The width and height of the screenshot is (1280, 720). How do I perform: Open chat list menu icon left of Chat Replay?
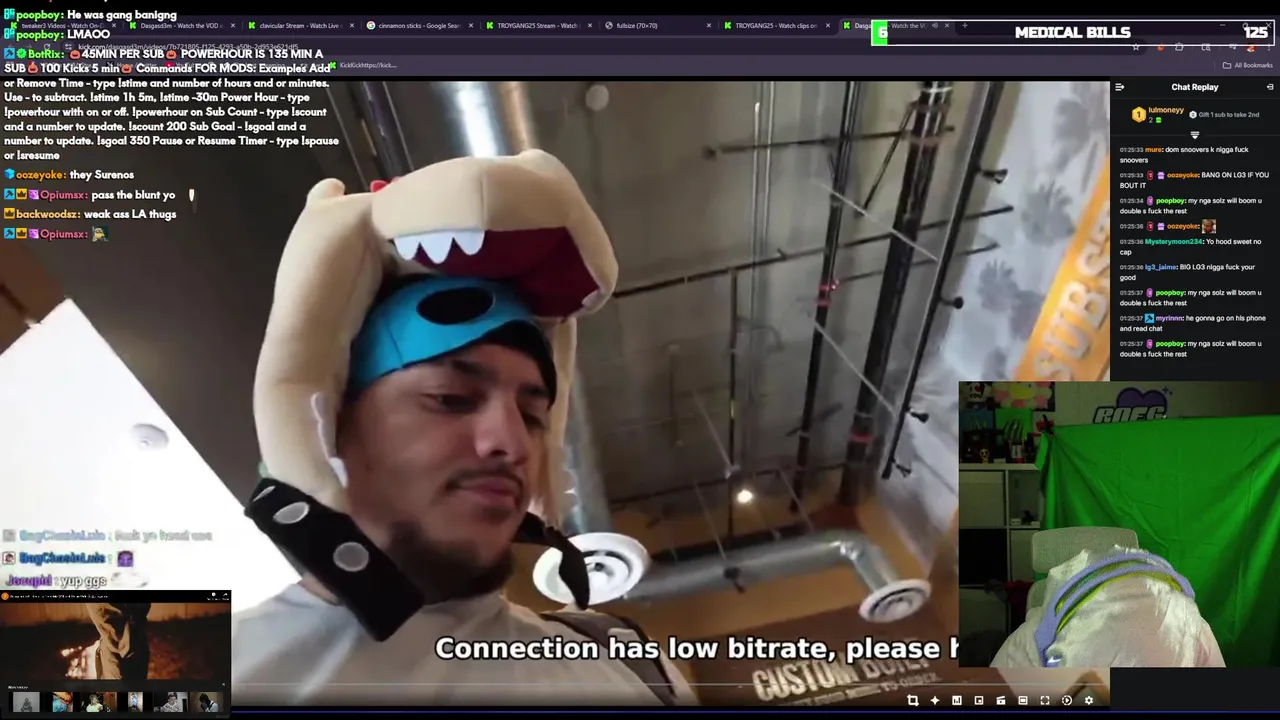(1120, 87)
